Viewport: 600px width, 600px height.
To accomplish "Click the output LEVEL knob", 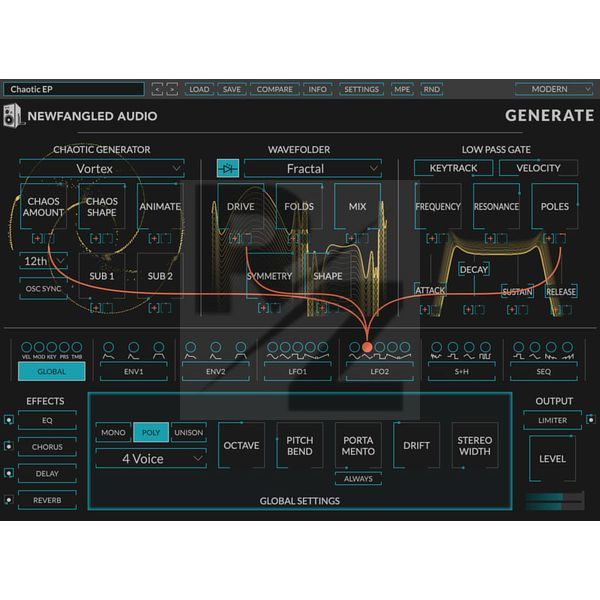I will pos(552,458).
